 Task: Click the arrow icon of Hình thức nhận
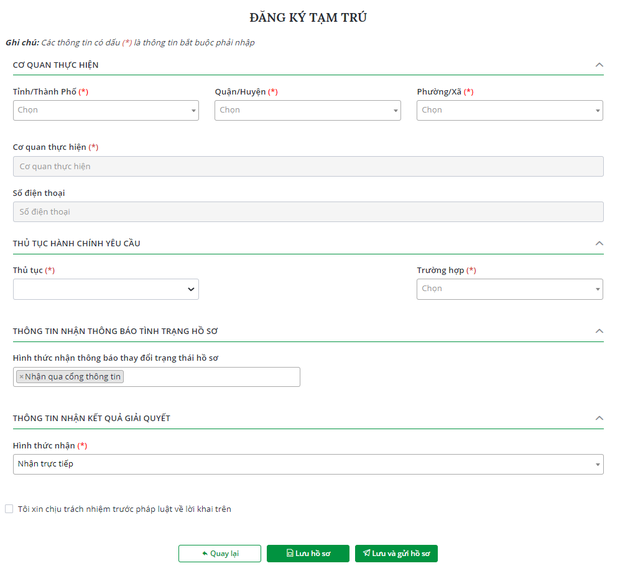pos(597,465)
